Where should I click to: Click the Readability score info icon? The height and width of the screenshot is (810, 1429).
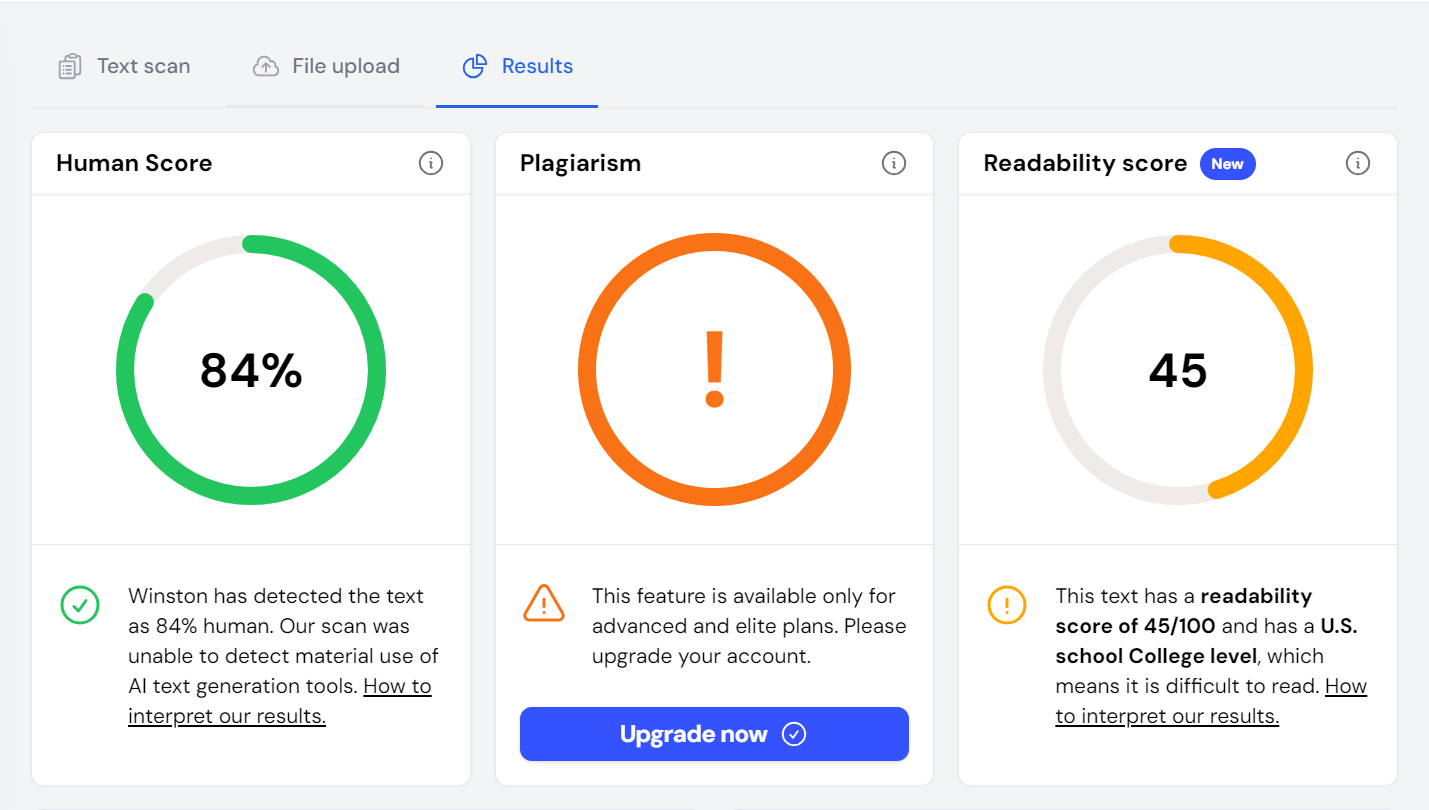[x=1357, y=163]
